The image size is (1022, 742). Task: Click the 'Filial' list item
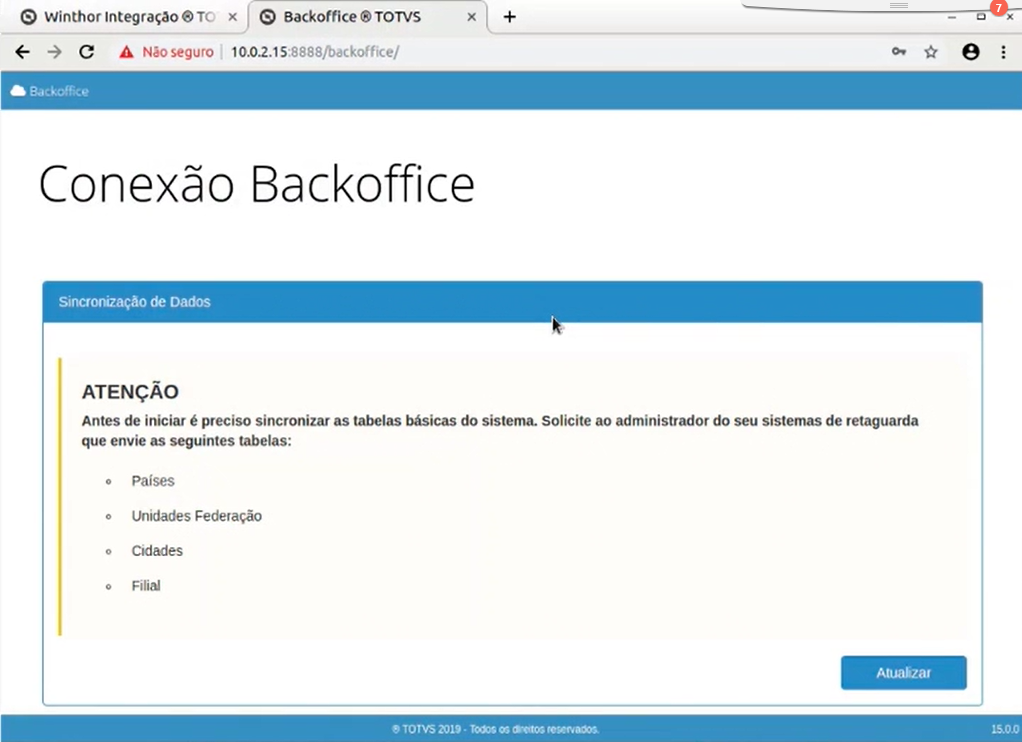pyautogui.click(x=146, y=586)
